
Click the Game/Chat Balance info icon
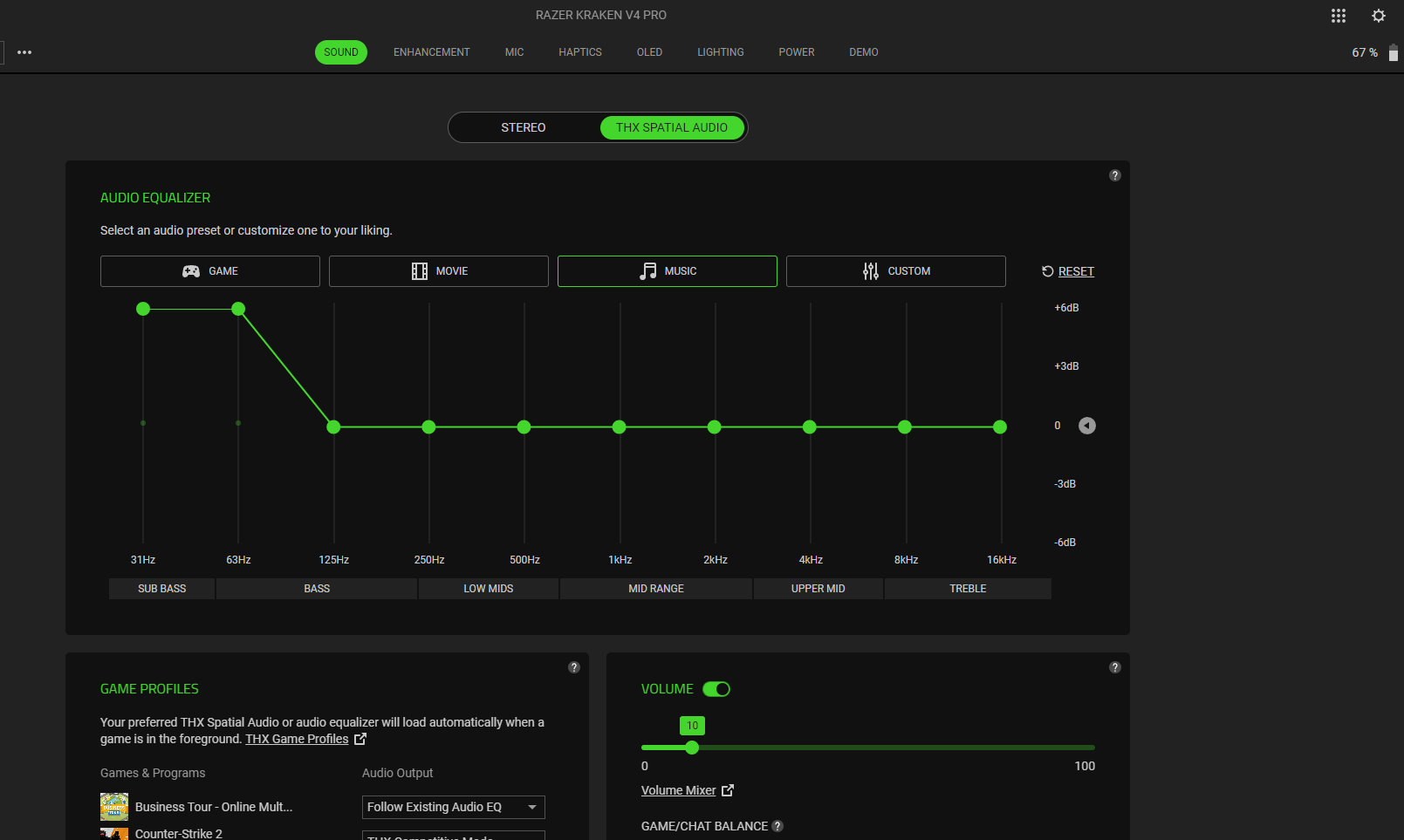(x=777, y=826)
